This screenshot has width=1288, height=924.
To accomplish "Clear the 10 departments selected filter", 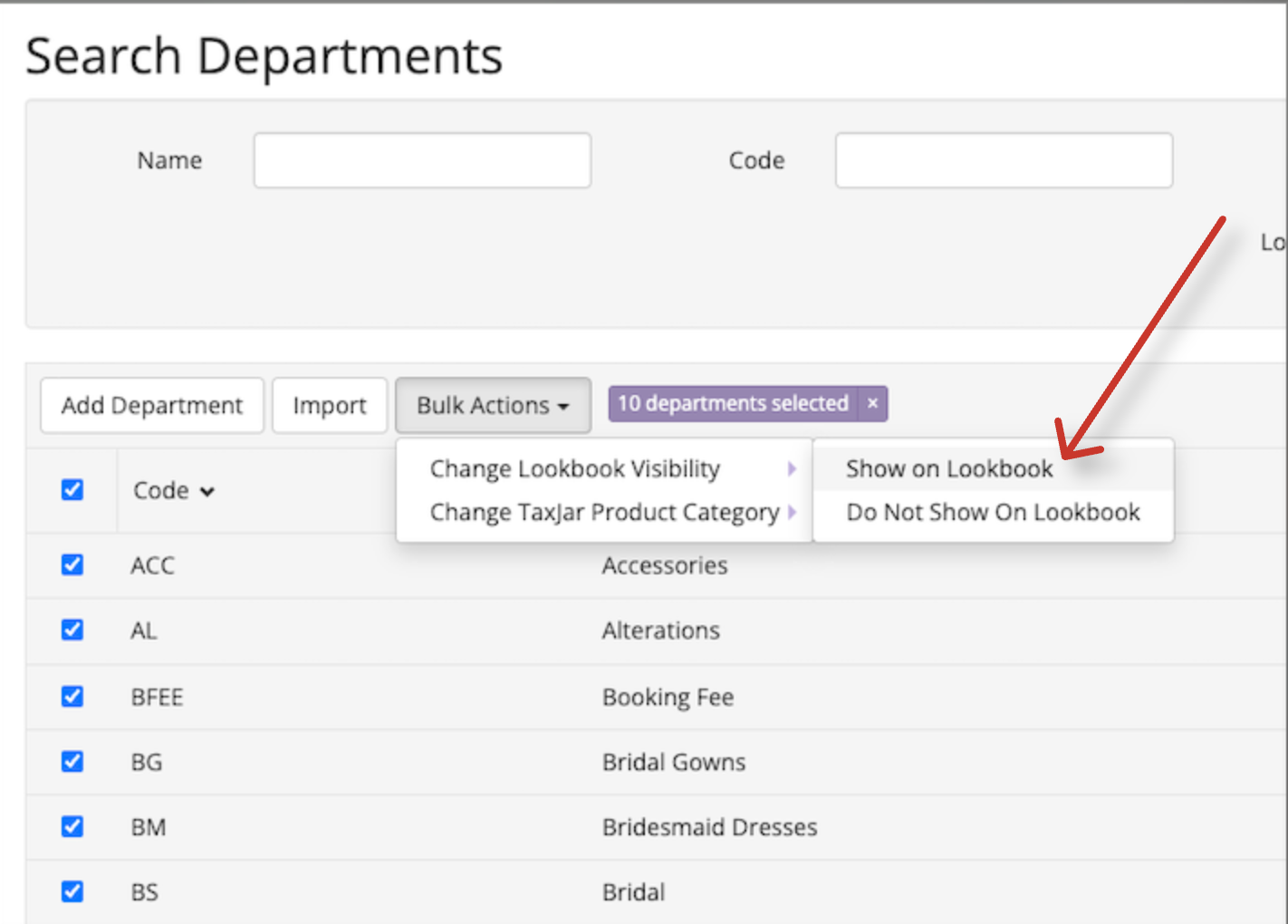I will 871,403.
